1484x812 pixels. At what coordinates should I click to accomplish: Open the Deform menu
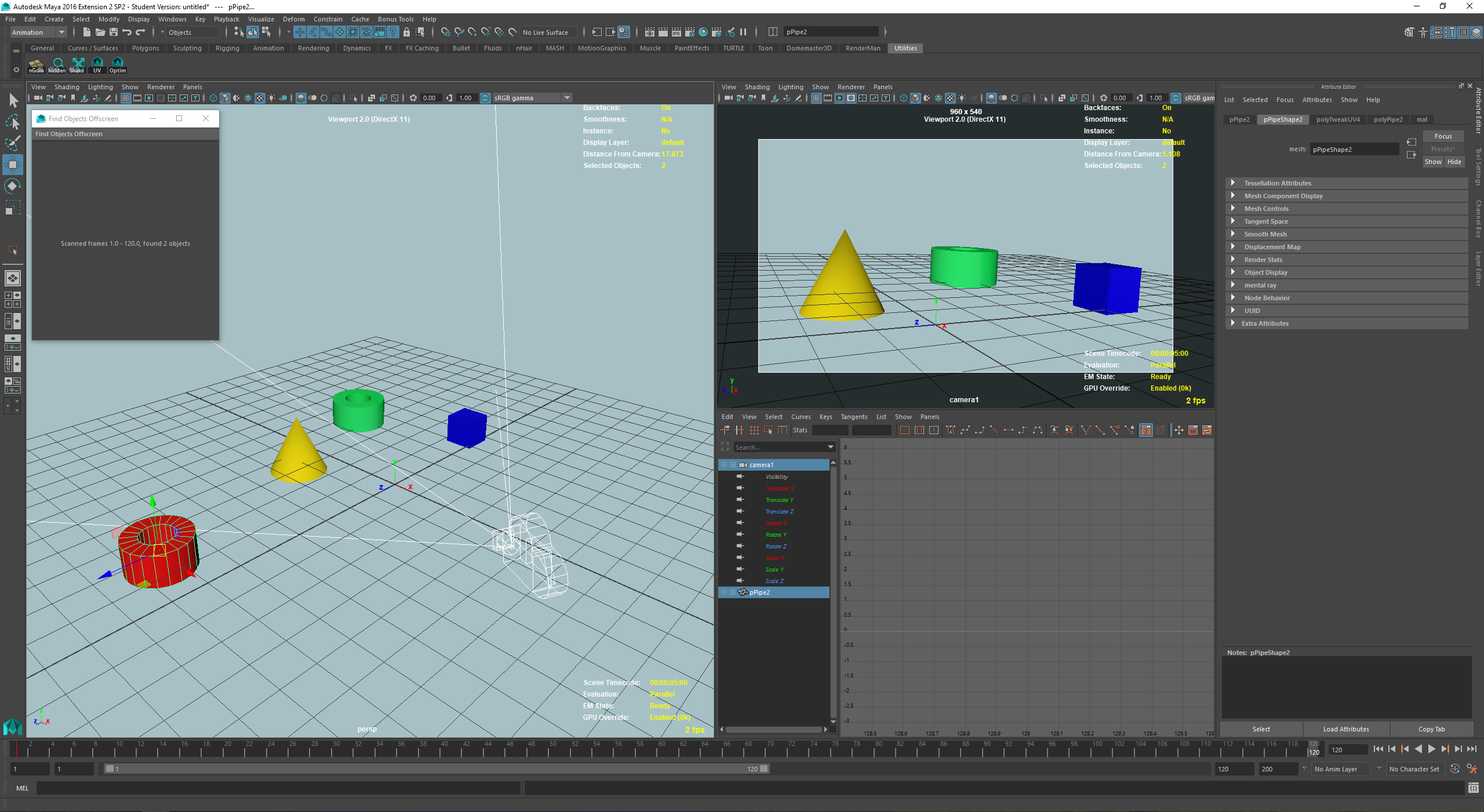click(x=293, y=19)
